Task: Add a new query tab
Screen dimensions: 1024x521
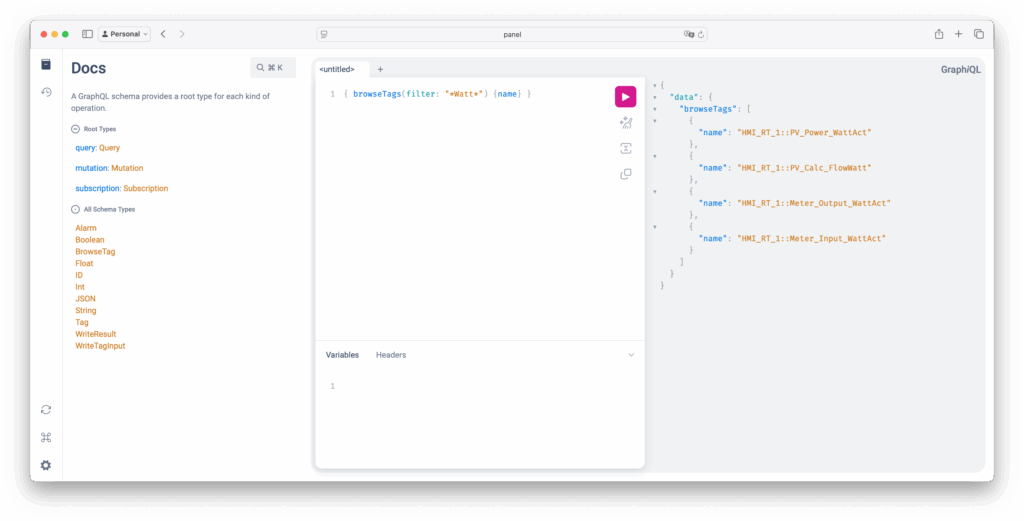Action: click(x=380, y=69)
